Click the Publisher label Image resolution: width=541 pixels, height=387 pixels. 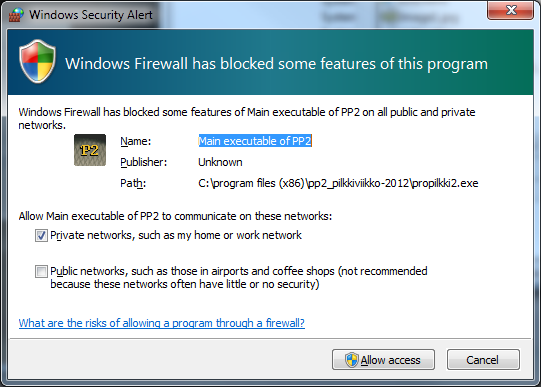(x=144, y=162)
